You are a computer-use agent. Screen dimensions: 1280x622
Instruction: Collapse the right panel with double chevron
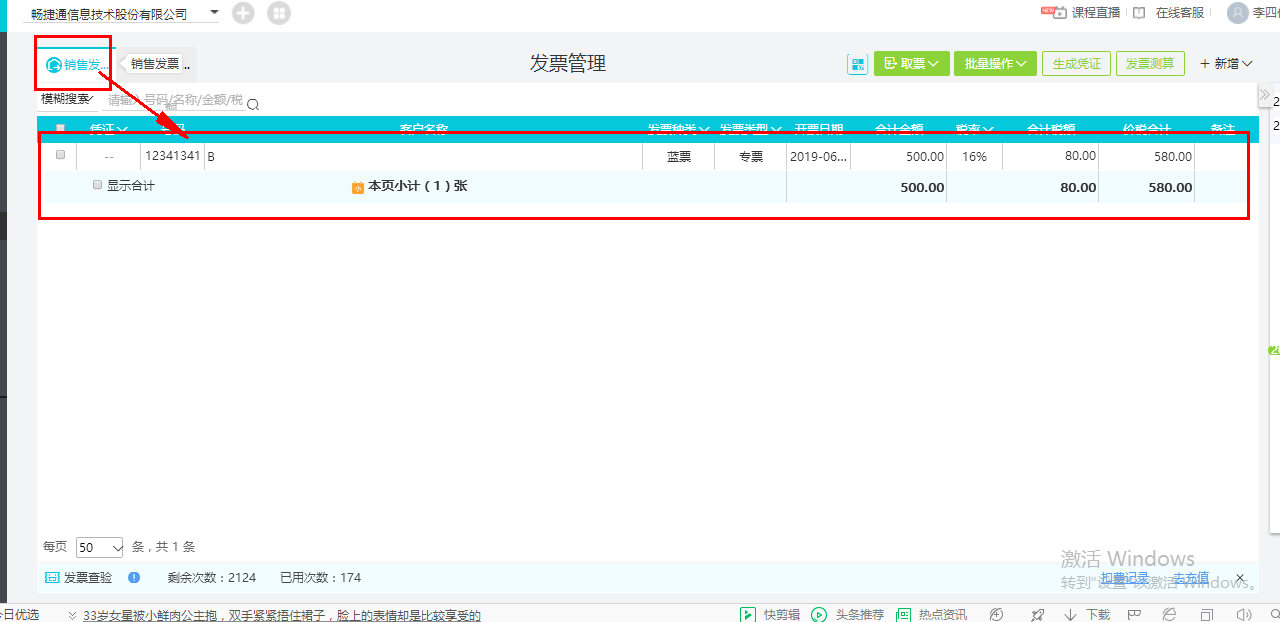[1264, 94]
